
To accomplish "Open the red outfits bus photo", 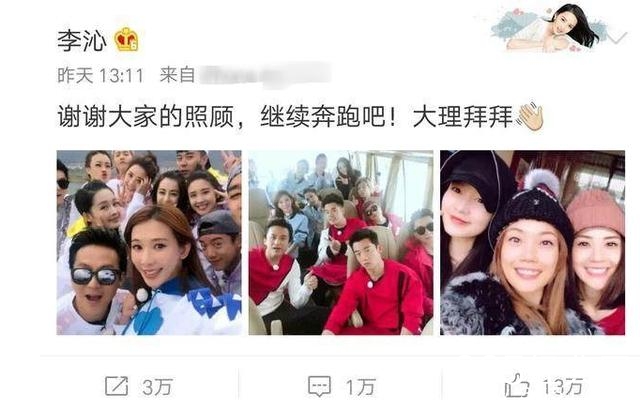I will click(341, 242).
